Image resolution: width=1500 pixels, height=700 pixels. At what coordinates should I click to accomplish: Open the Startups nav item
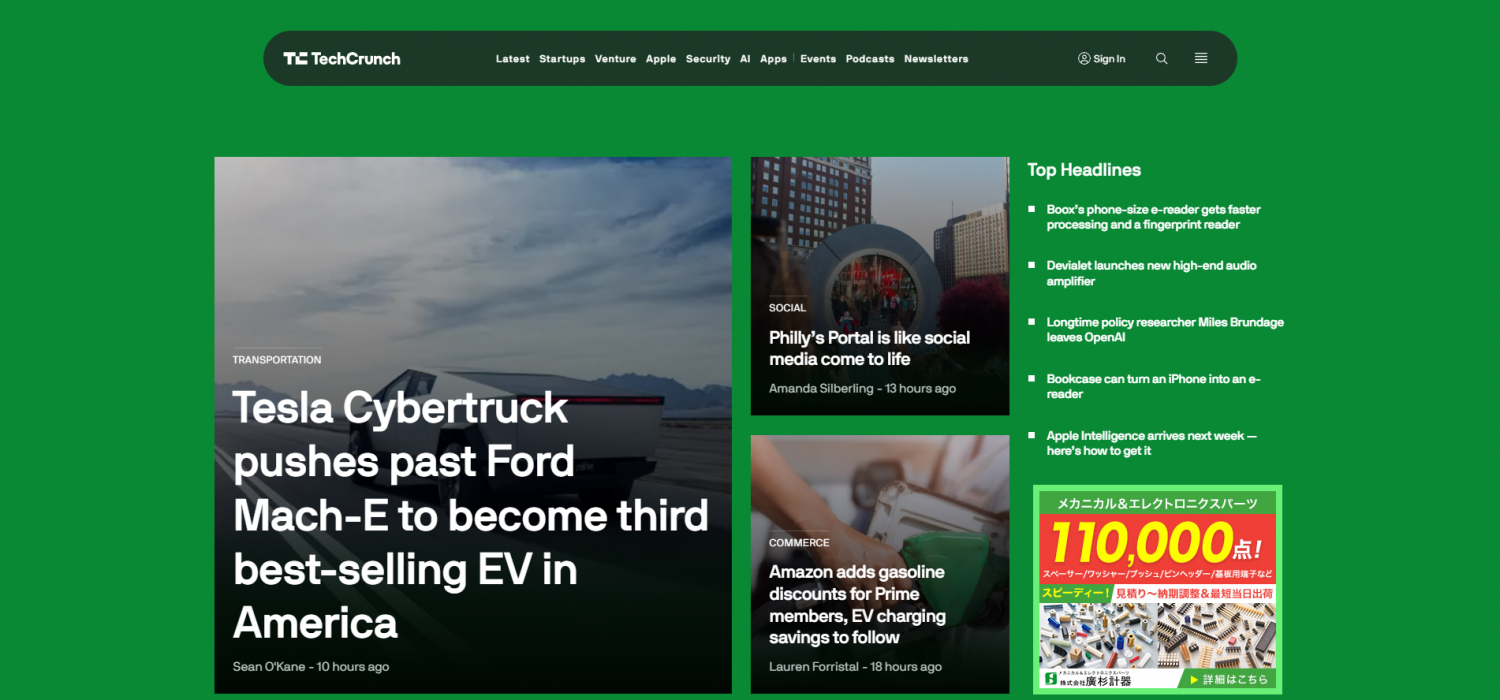(x=562, y=59)
